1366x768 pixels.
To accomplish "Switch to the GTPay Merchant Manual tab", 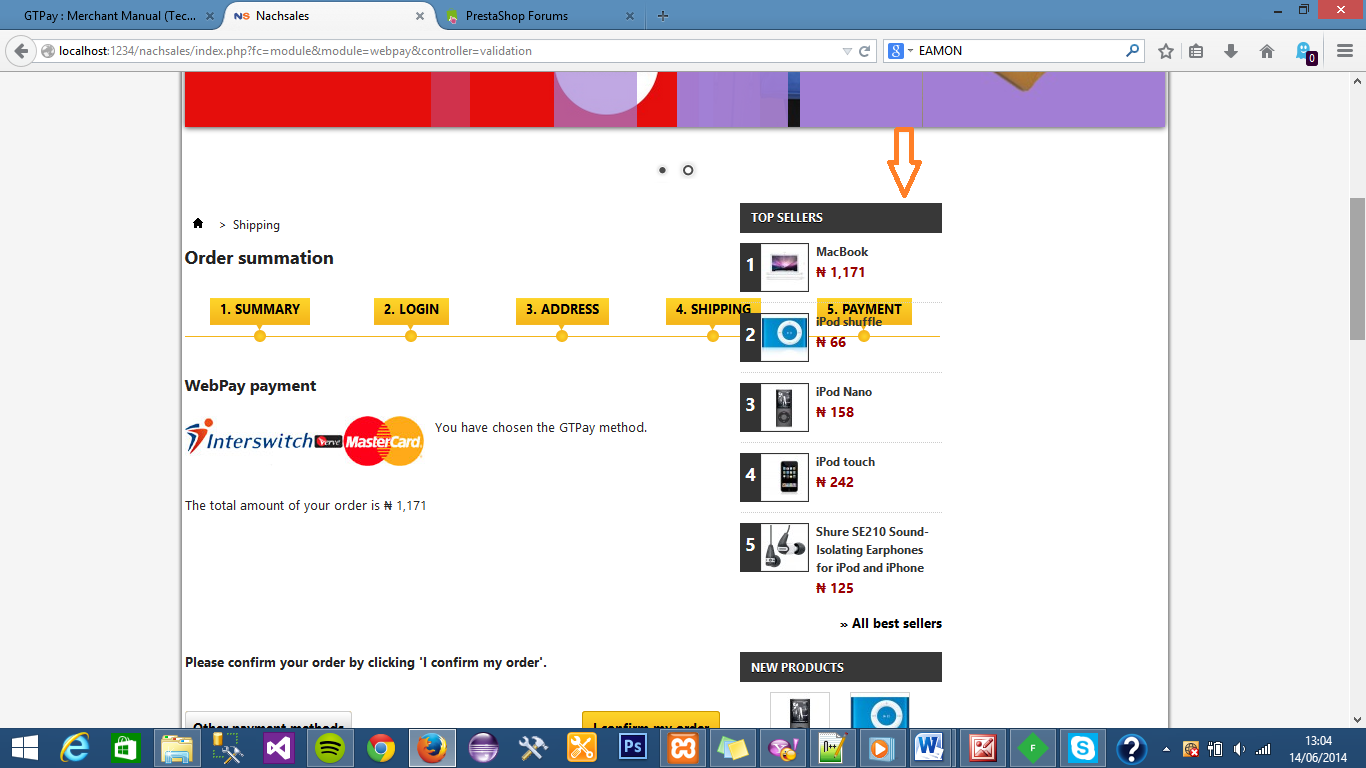I will (x=109, y=16).
